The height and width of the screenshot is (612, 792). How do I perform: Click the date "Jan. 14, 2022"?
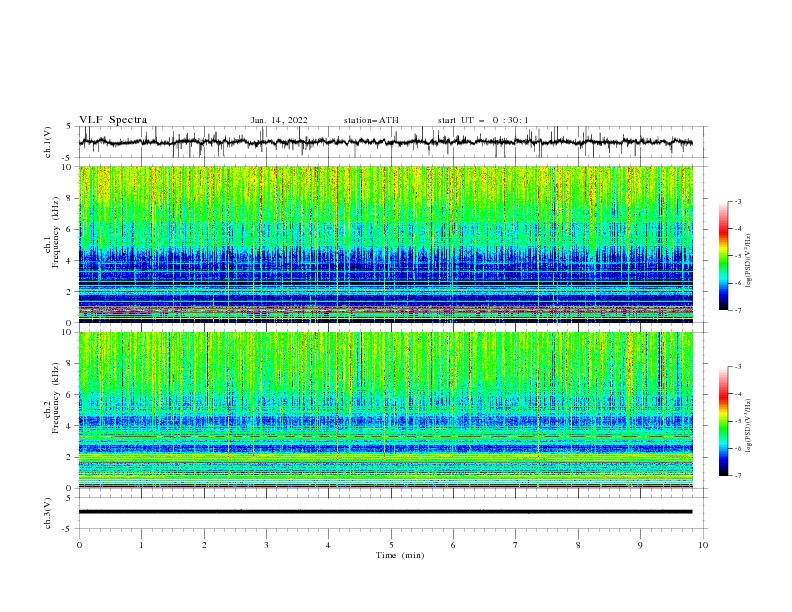coord(279,120)
